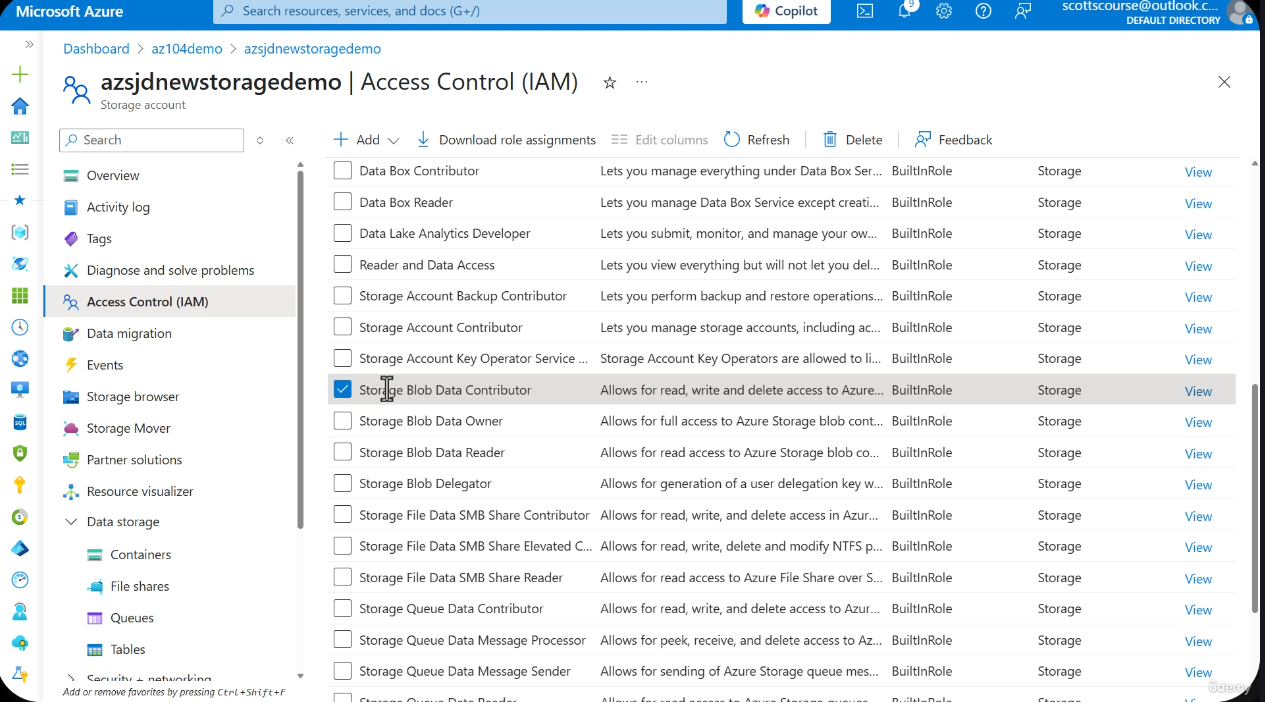Image resolution: width=1265 pixels, height=707 pixels.
Task: Uncheck Storage Blob Data Contributor
Action: (341, 389)
